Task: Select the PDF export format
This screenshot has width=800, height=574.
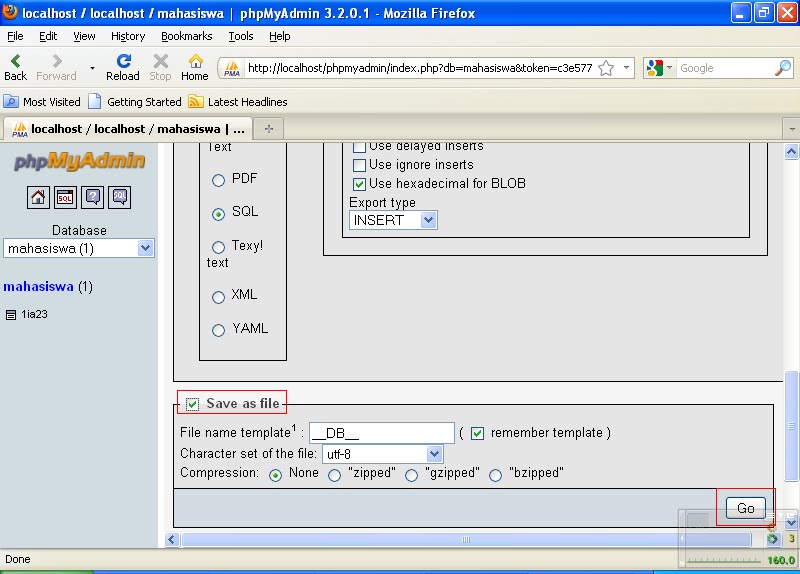Action: 218,180
